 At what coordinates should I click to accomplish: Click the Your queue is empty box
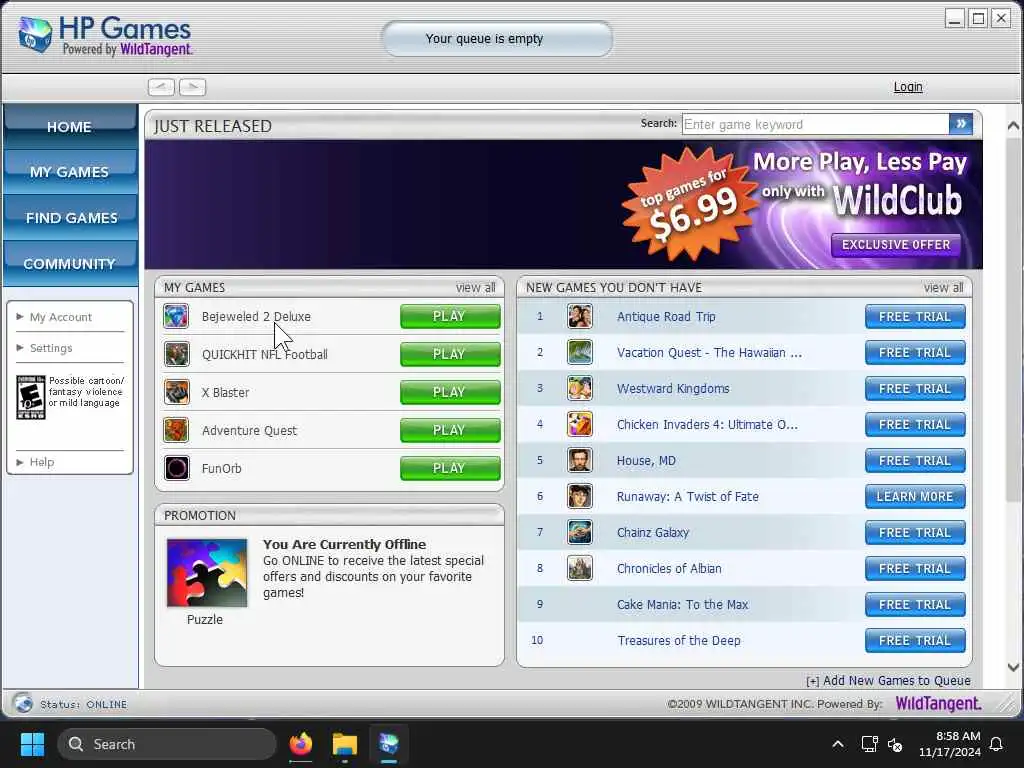(x=497, y=39)
